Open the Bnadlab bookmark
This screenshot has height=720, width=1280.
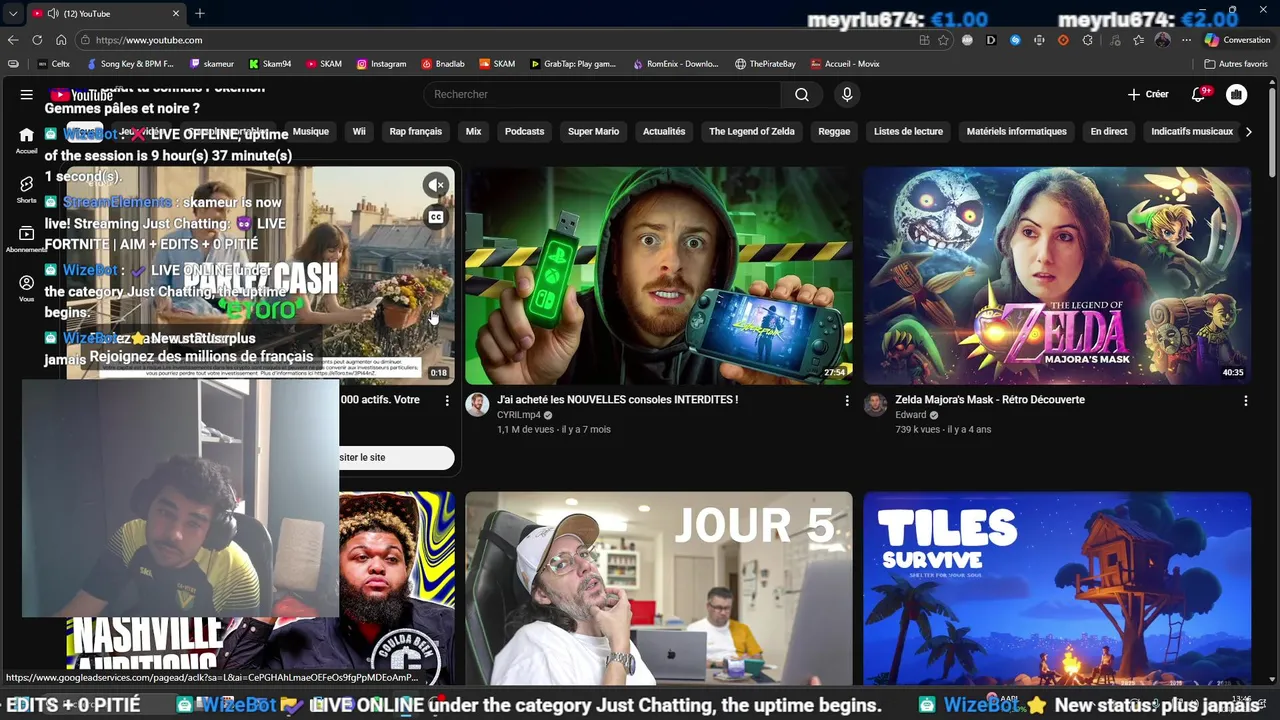coord(443,64)
